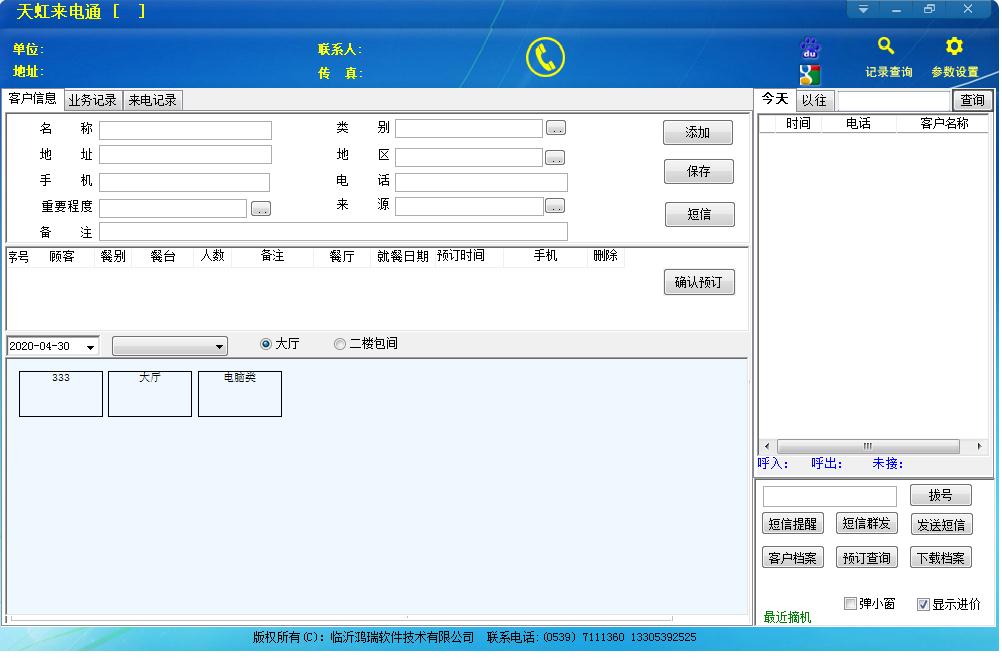This screenshot has width=1002, height=658.
Task: Expand the empty combo box beside the date
Action: [x=219, y=347]
